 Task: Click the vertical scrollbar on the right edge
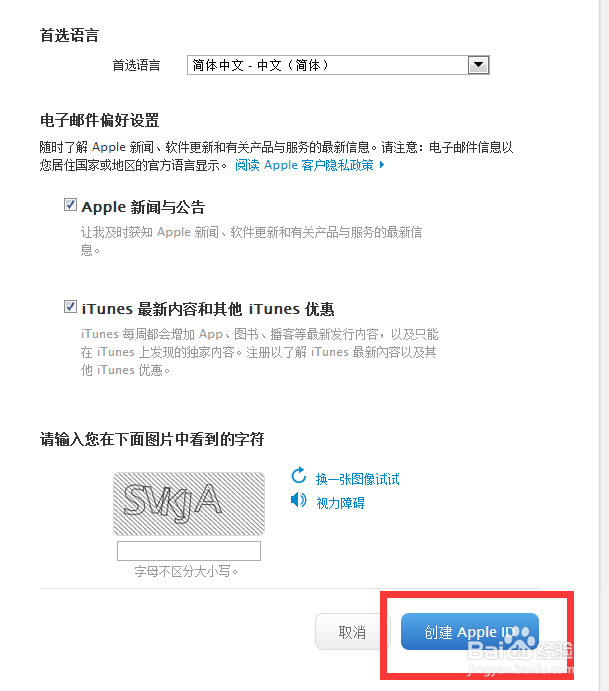[604, 346]
